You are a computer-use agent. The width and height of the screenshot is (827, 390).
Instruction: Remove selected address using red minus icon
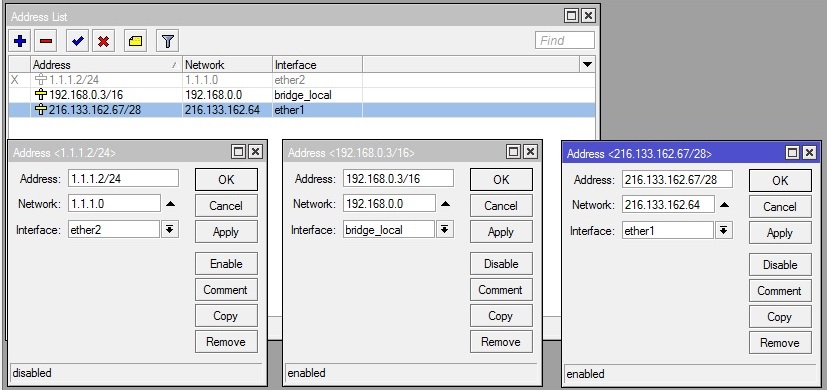coord(46,41)
